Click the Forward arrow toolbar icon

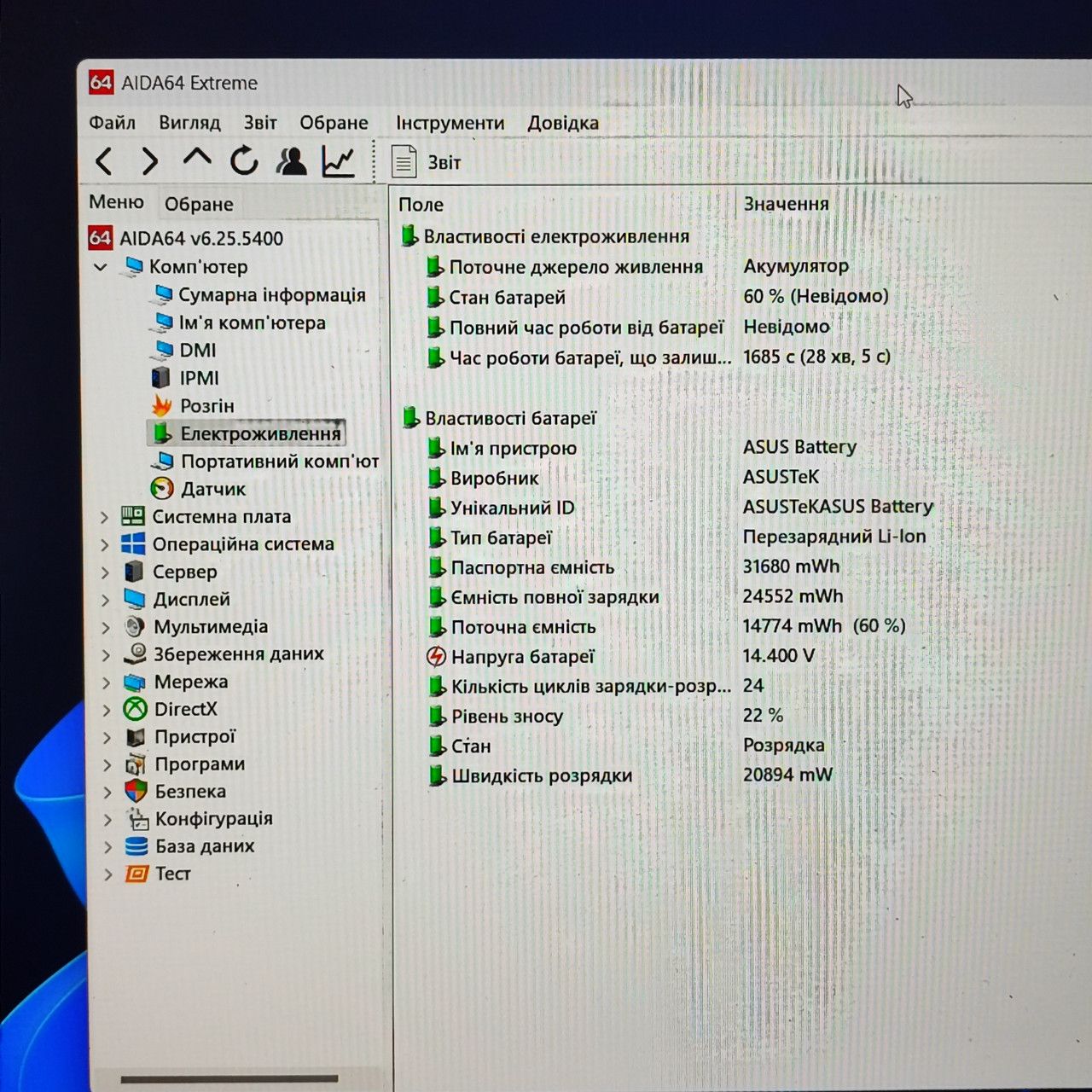click(x=149, y=160)
